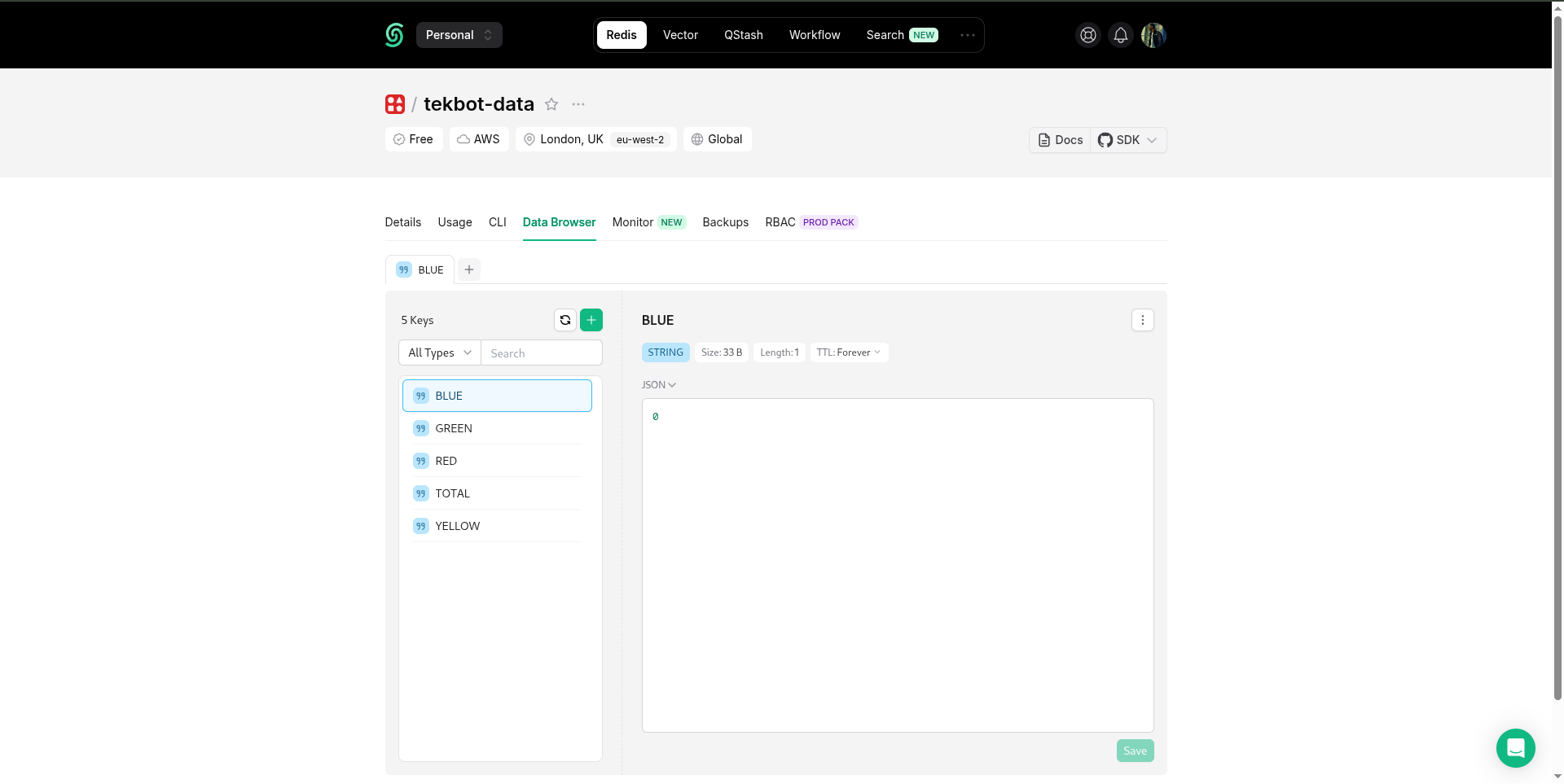Open the user avatar menu

1153,35
